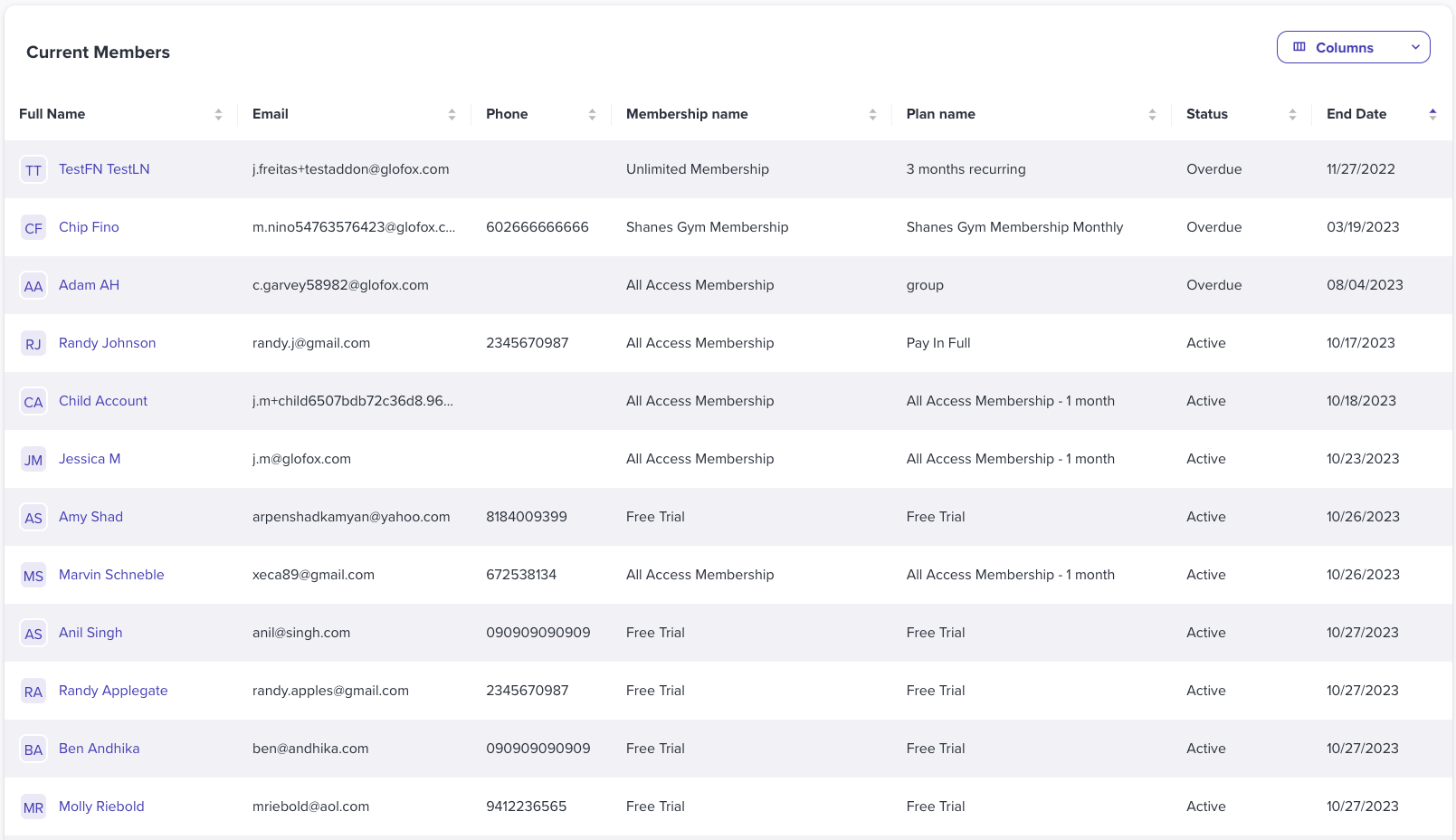The image size is (1456, 840).
Task: Click the End Date column header
Action: (x=1356, y=114)
